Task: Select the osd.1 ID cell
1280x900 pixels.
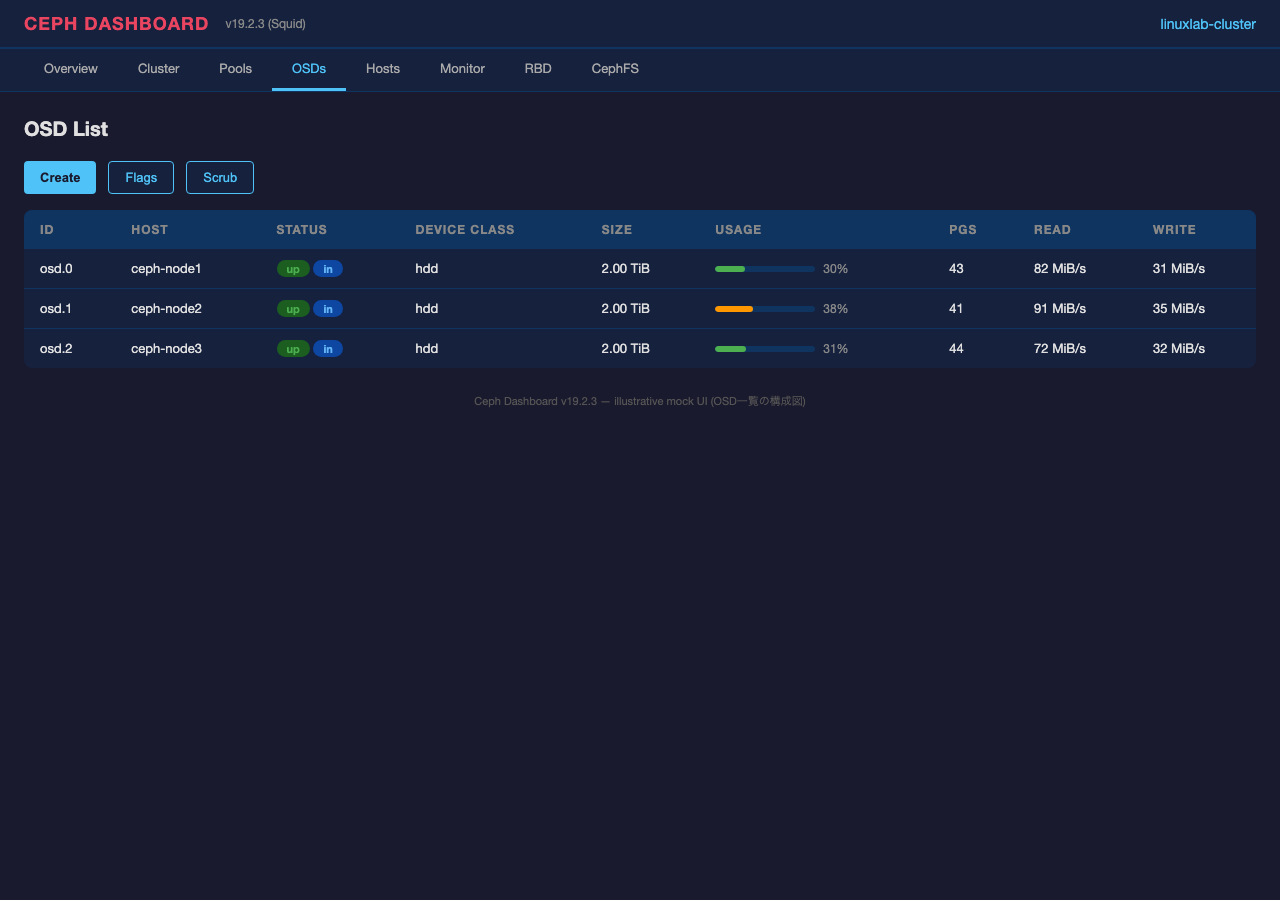Action: (56, 309)
